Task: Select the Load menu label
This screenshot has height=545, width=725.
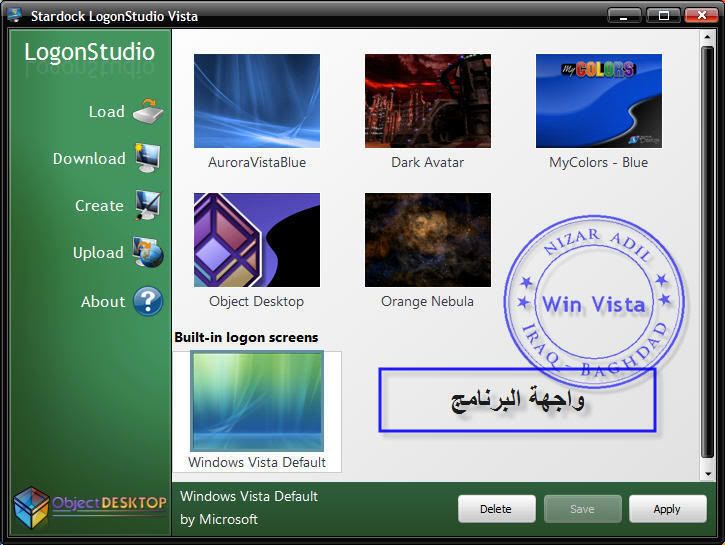Action: [x=106, y=112]
